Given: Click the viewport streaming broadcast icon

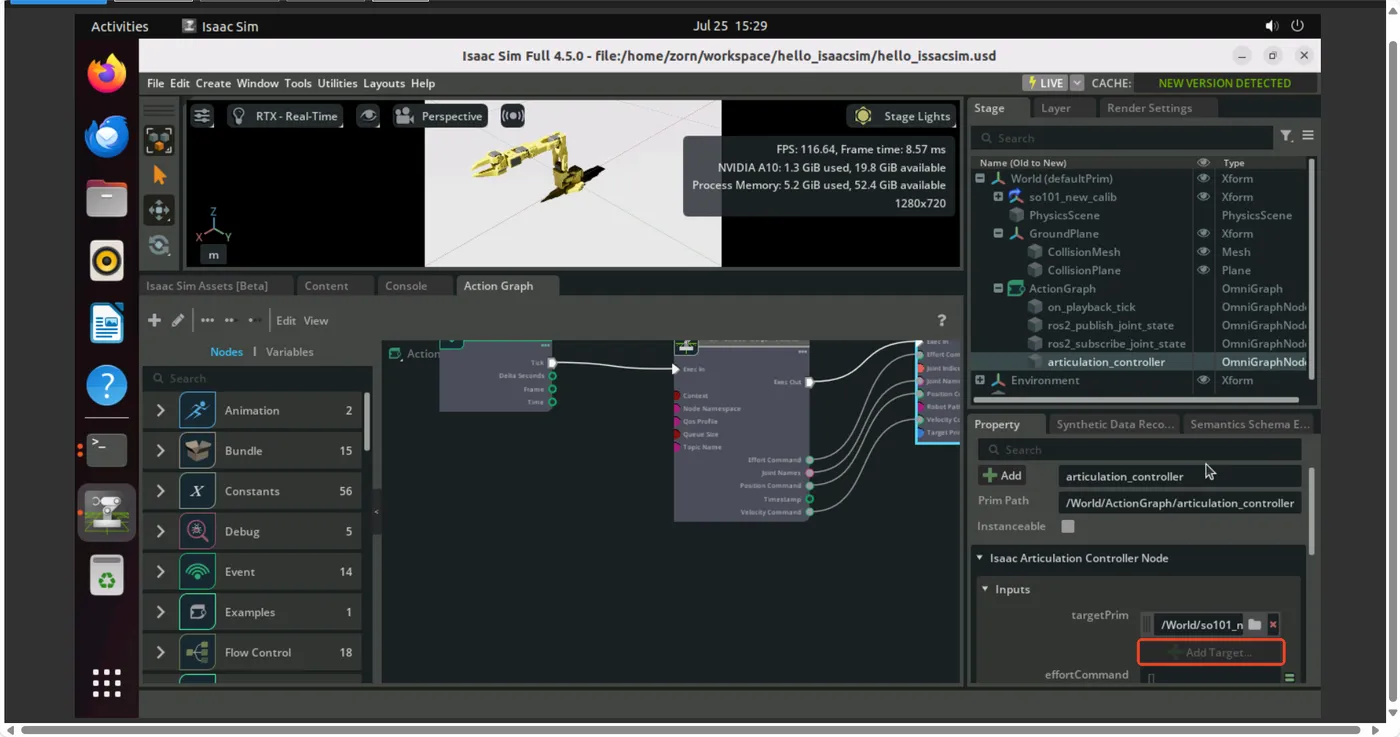Looking at the screenshot, I should pyautogui.click(x=512, y=116).
